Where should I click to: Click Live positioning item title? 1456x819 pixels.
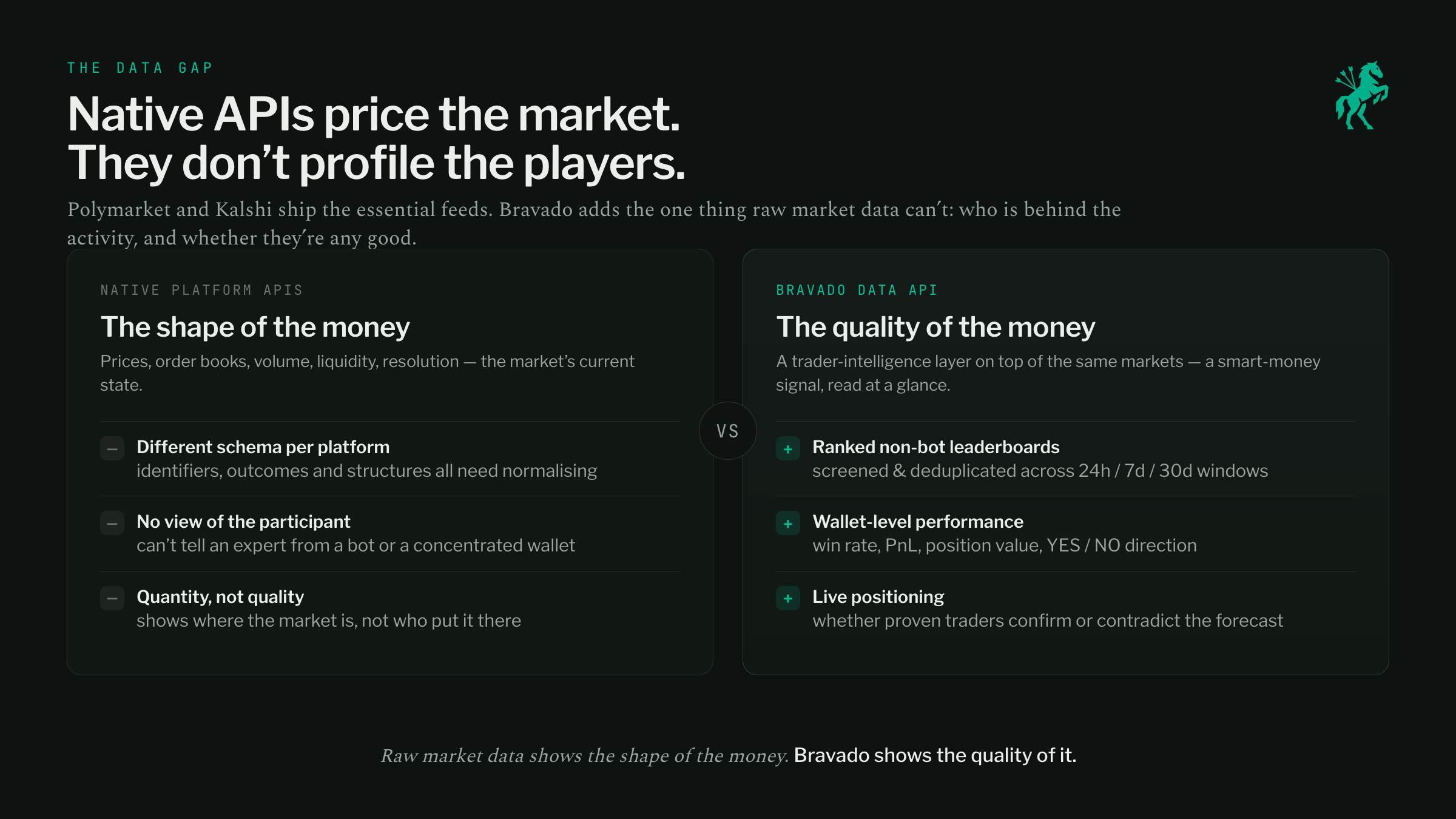coord(878,597)
